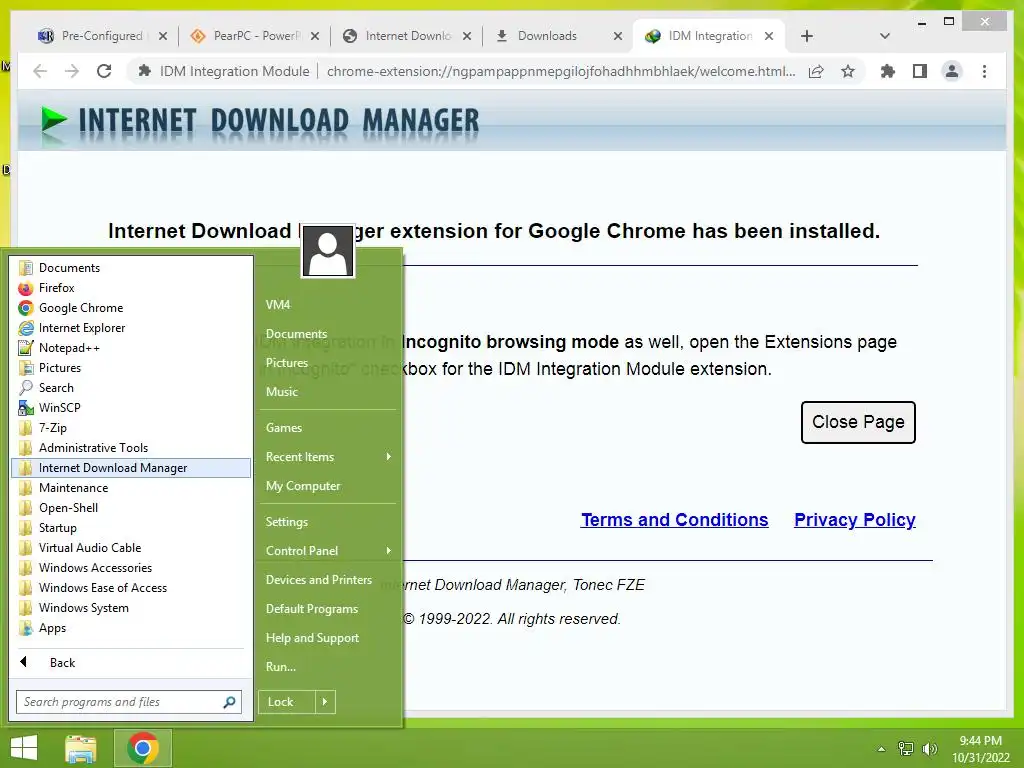The image size is (1024, 768).
Task: Open the shutdown options arrow beside Lock
Action: click(x=325, y=702)
